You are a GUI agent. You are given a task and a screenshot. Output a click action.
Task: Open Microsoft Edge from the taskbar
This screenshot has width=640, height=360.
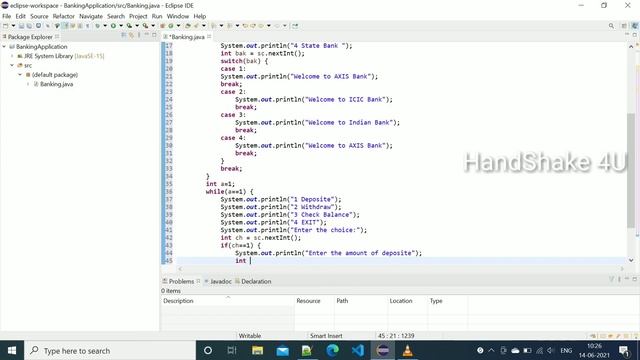tap(333, 351)
